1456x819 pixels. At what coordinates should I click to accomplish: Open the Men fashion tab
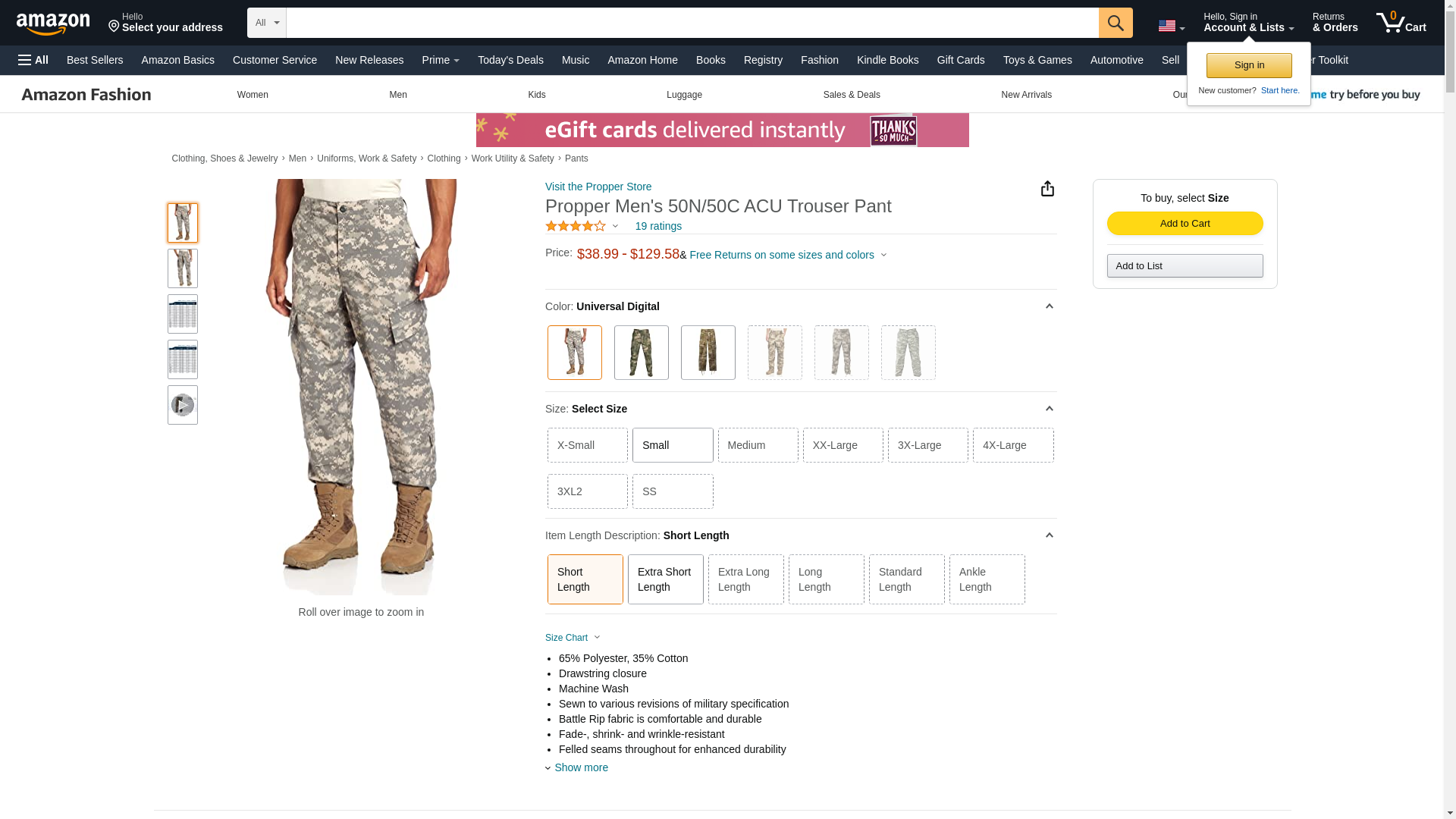[397, 95]
